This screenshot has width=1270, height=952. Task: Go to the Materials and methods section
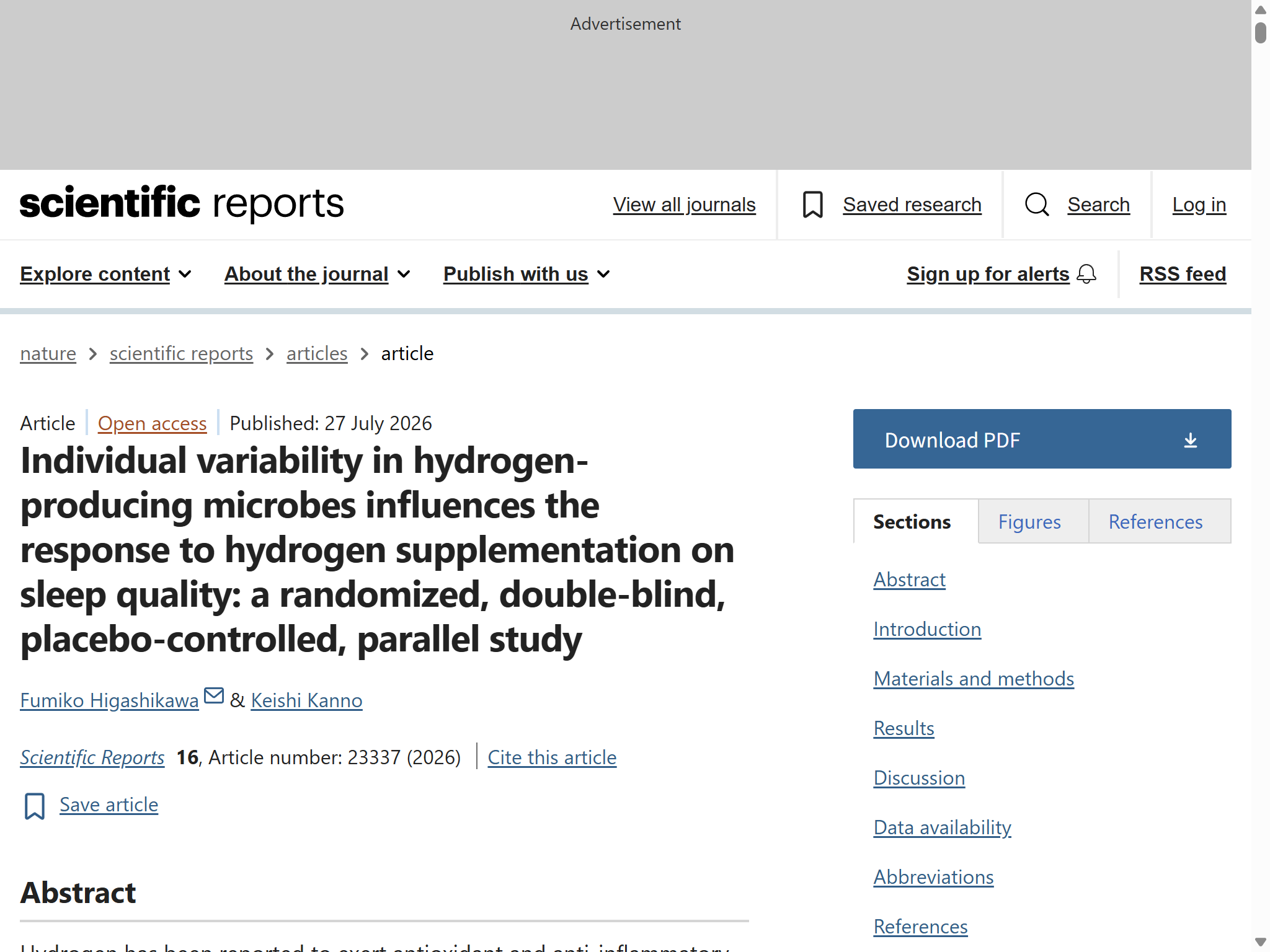tap(974, 679)
